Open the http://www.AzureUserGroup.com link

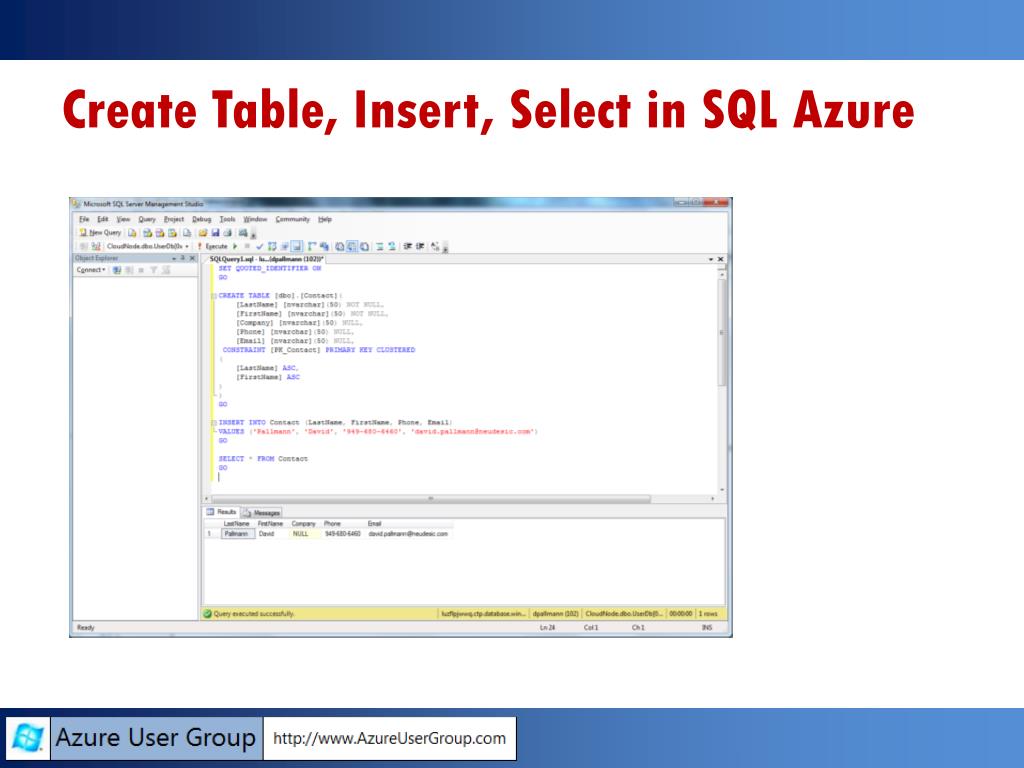(x=389, y=739)
